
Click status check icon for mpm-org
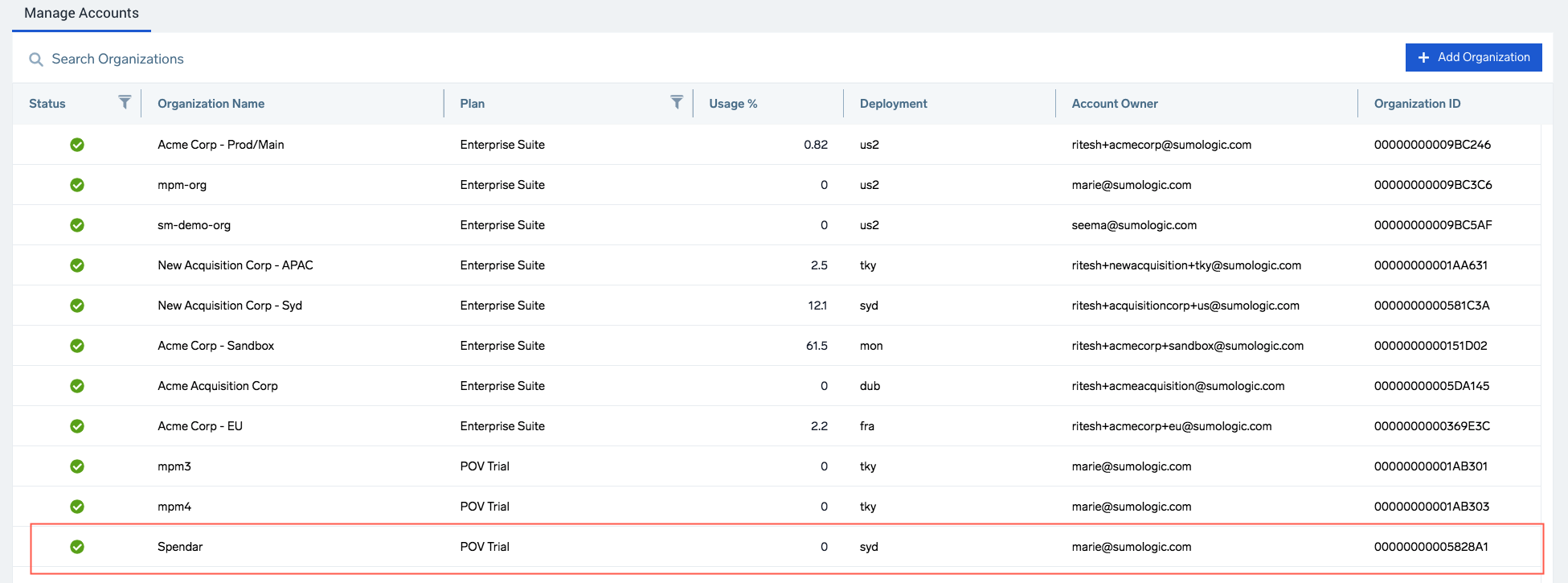[x=77, y=185]
